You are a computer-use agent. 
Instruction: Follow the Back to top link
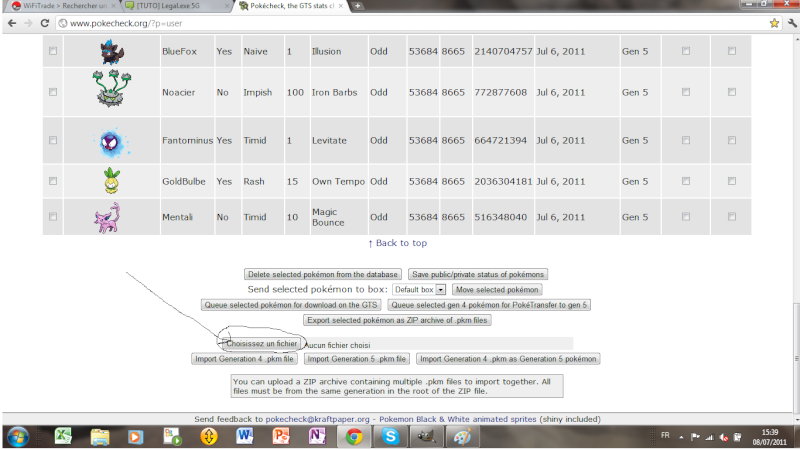tap(397, 243)
